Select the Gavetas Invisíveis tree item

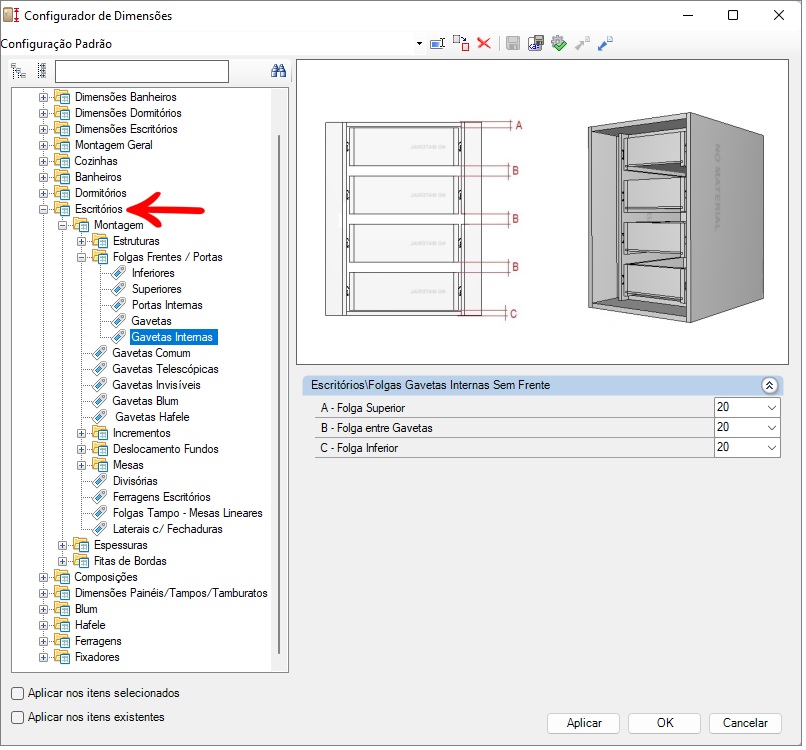point(156,385)
